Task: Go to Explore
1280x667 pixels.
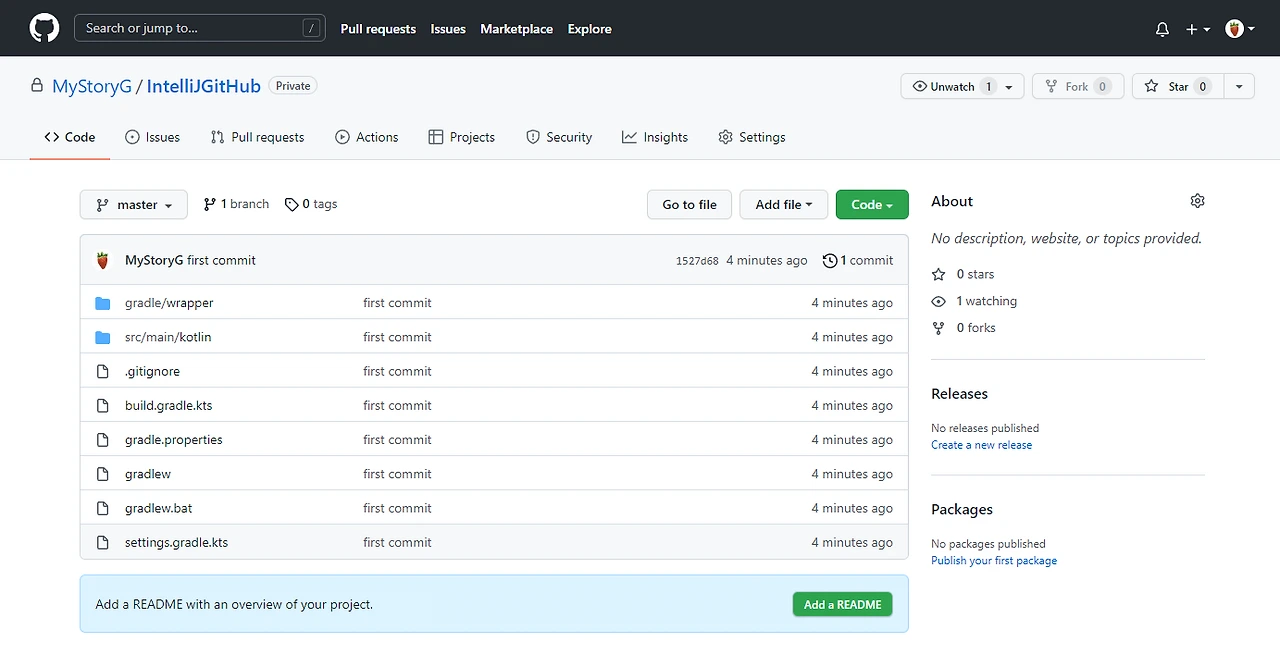Action: tap(589, 29)
